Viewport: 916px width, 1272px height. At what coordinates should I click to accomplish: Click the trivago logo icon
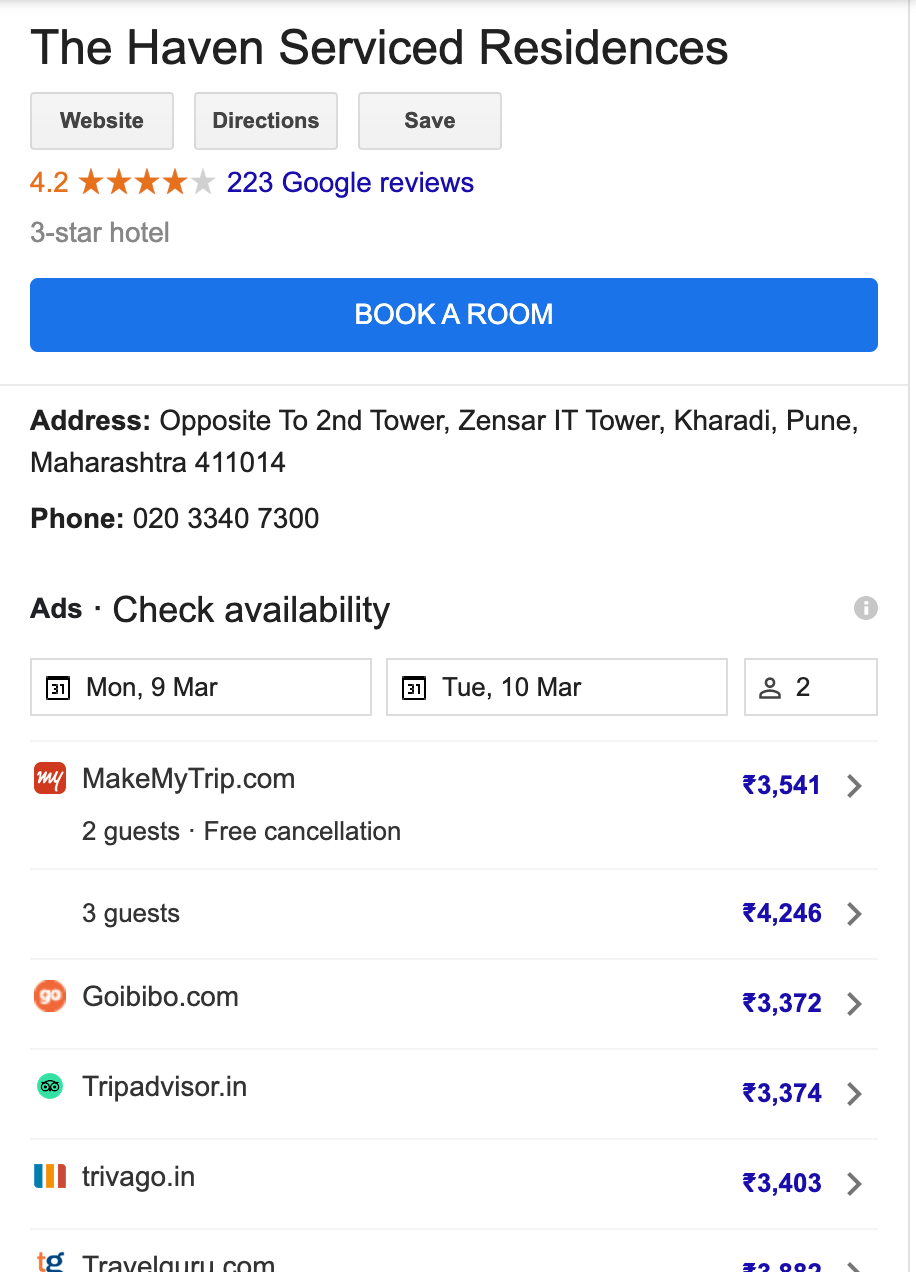[50, 1176]
